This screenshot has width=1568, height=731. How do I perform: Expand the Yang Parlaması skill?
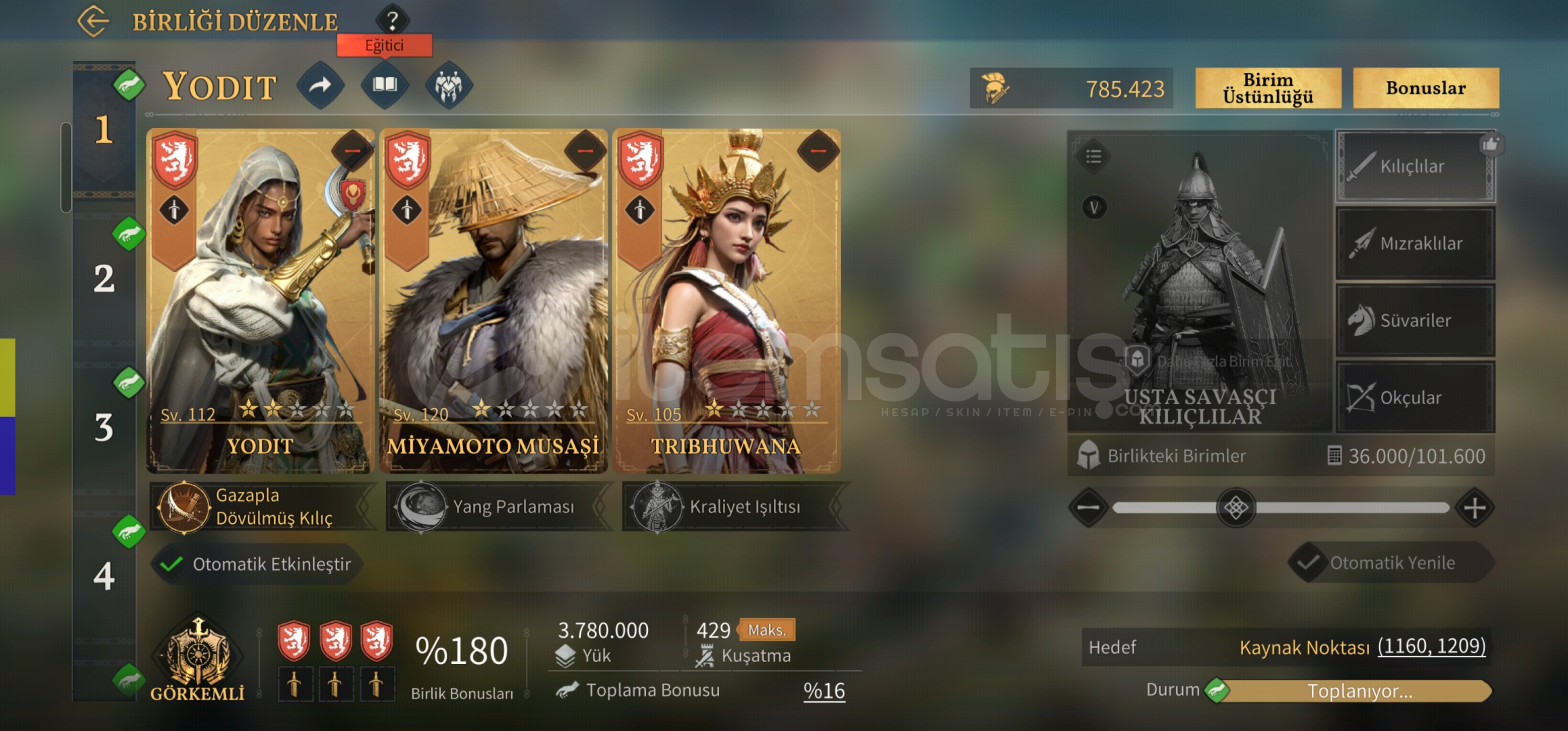coord(500,506)
